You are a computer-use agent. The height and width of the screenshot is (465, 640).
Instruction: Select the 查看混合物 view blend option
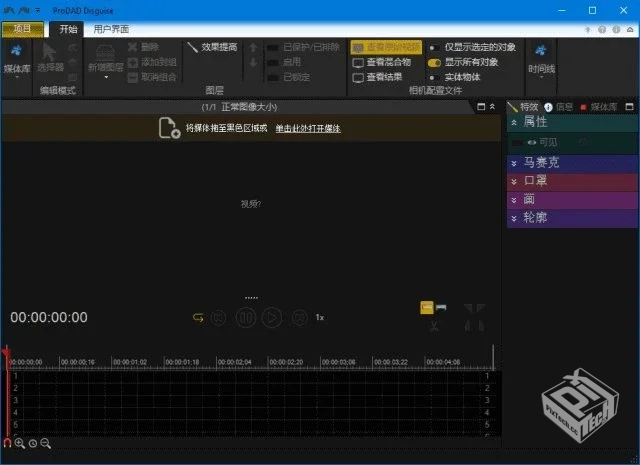pos(382,62)
